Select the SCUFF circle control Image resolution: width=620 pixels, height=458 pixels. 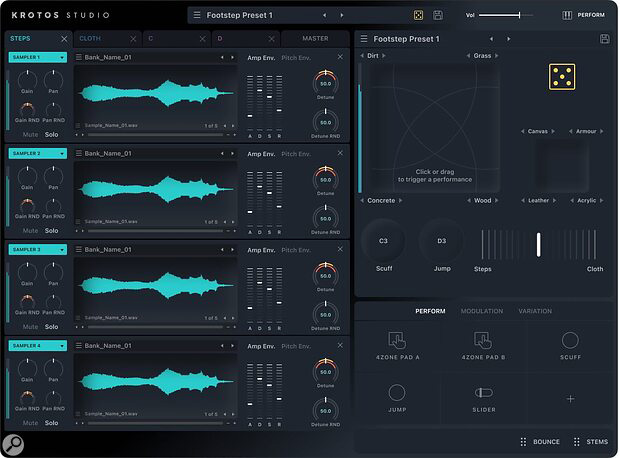click(570, 340)
